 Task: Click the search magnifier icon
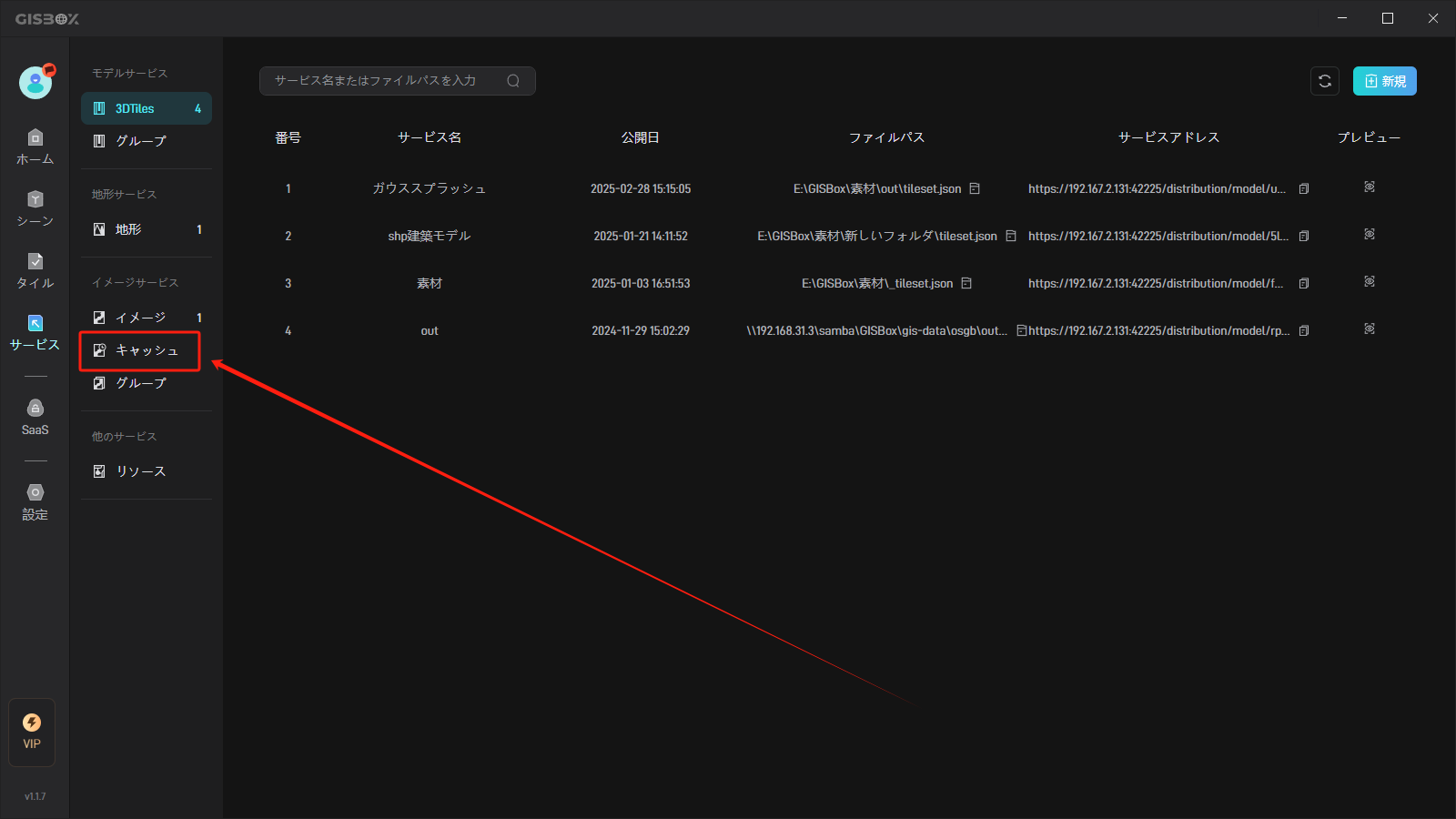[x=513, y=81]
